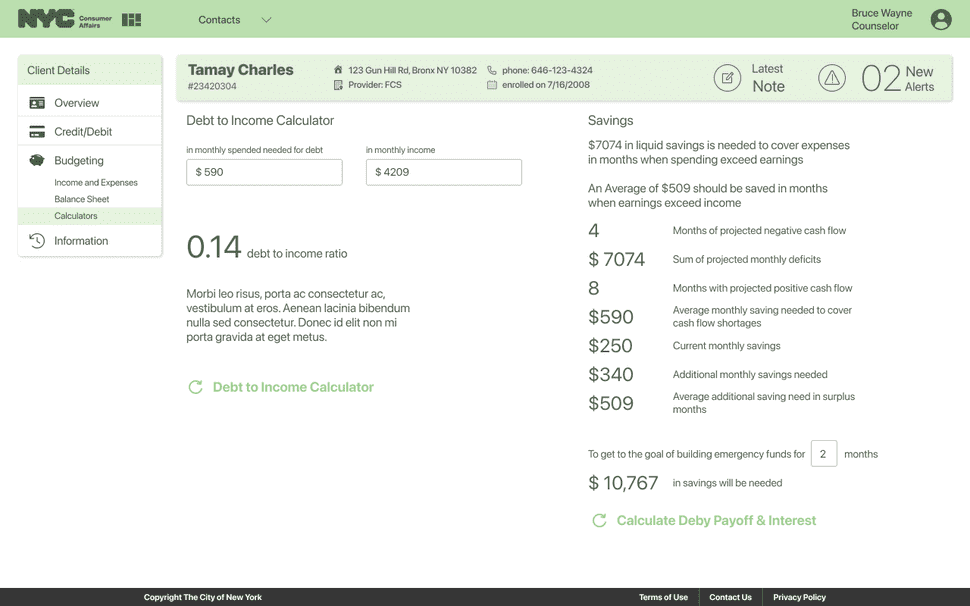
Task: Open the Terms of Use link
Action: coord(664,596)
